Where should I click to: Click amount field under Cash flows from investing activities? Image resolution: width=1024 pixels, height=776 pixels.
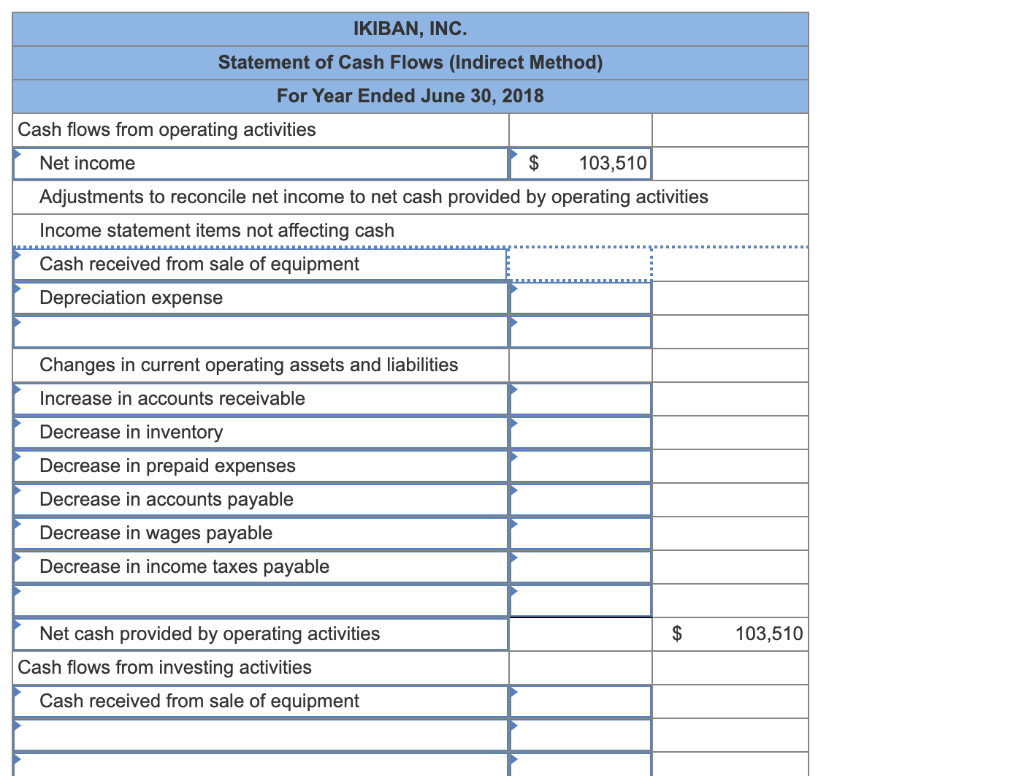[580, 701]
